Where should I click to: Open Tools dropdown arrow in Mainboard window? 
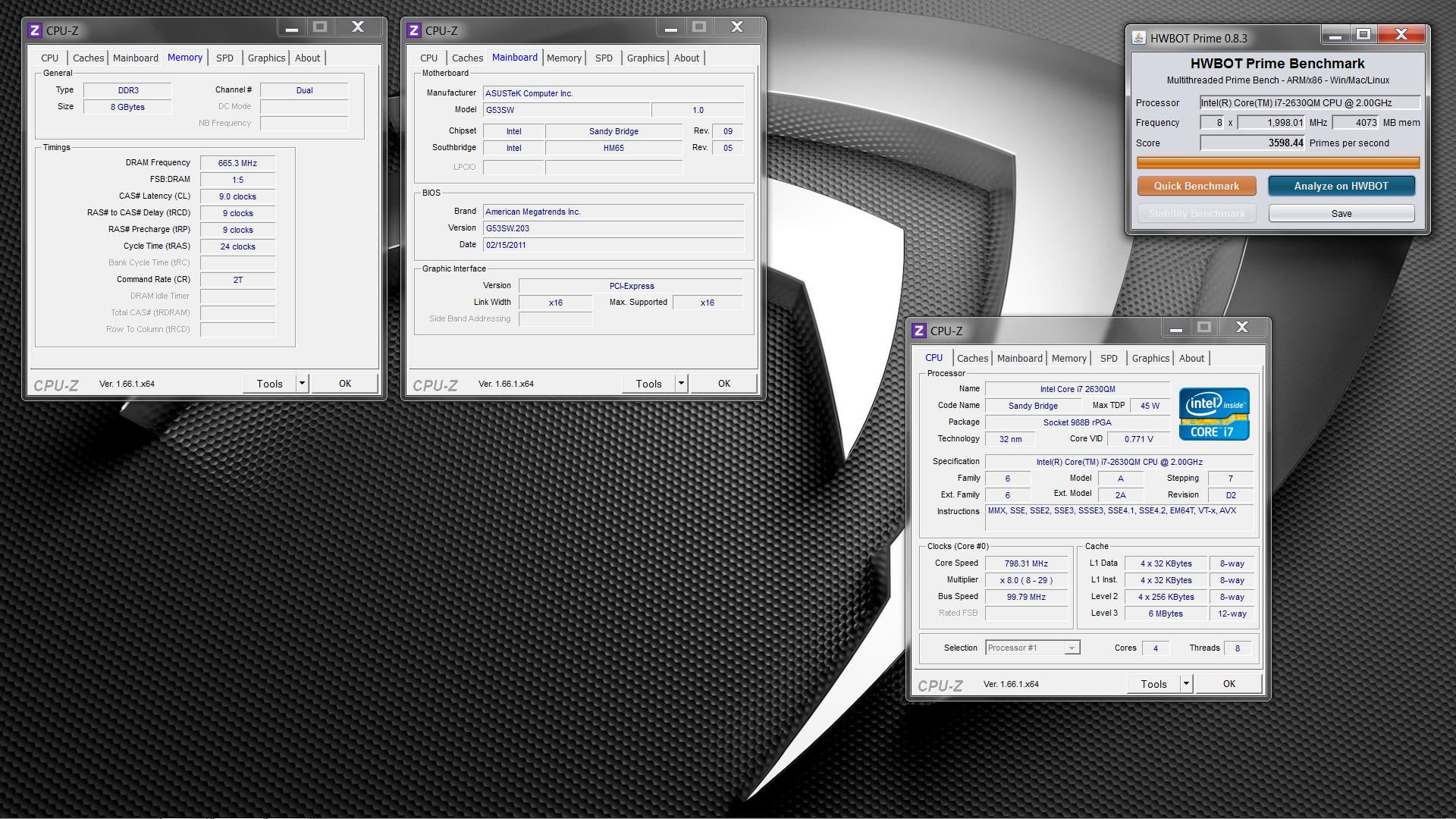(681, 384)
